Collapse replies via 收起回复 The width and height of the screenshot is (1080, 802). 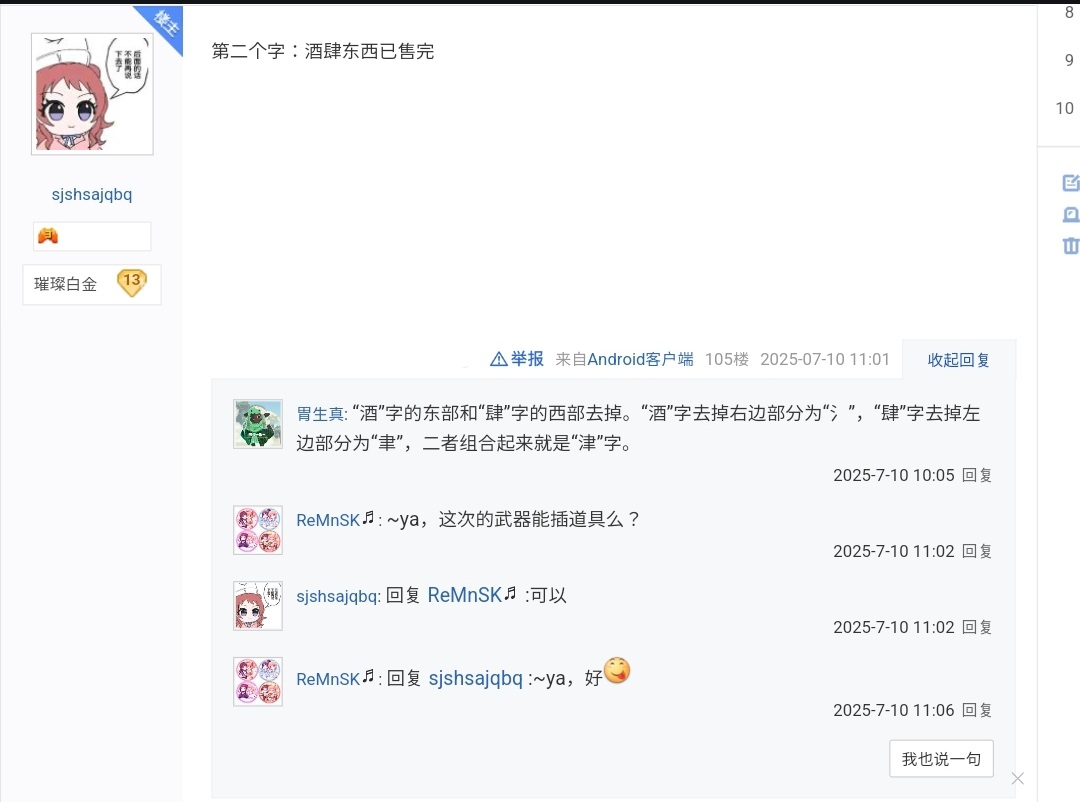coord(958,360)
